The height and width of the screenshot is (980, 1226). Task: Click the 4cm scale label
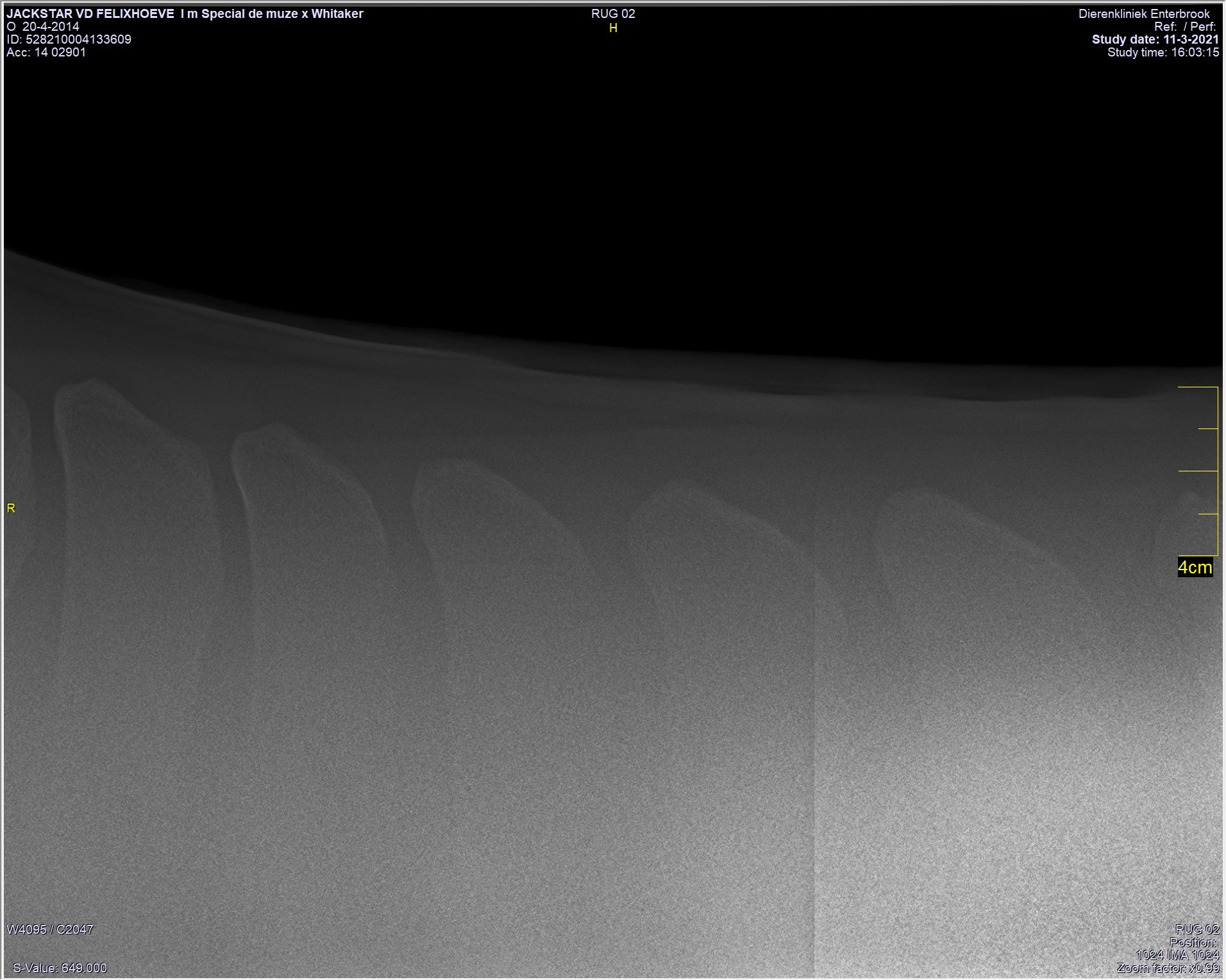click(1195, 568)
